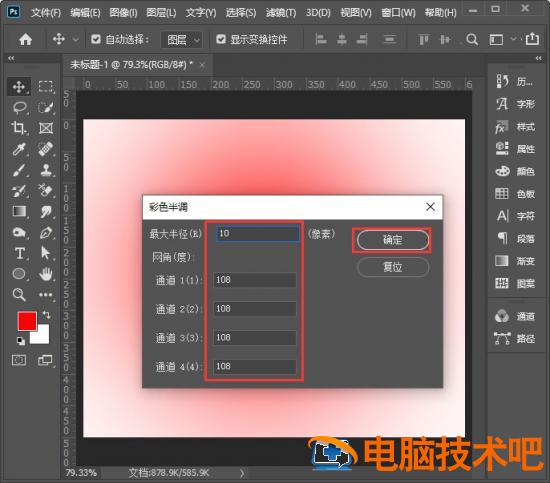Select the Quick Selection tool
Image resolution: width=550 pixels, height=483 pixels.
click(x=46, y=107)
